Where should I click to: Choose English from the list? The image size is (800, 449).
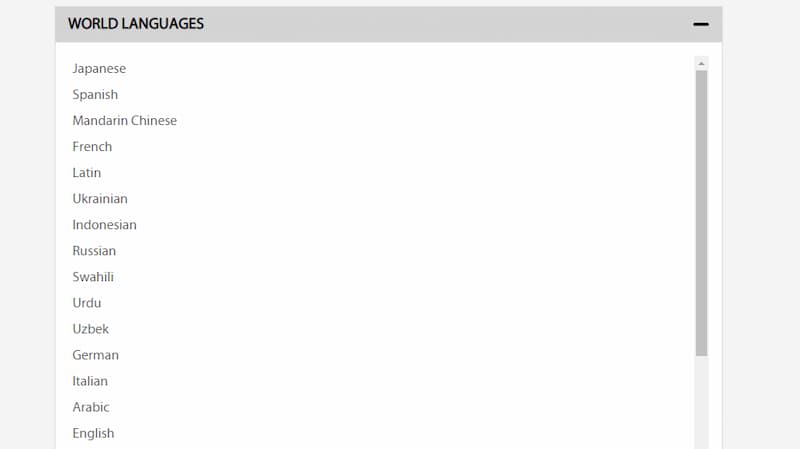pyautogui.click(x=93, y=433)
